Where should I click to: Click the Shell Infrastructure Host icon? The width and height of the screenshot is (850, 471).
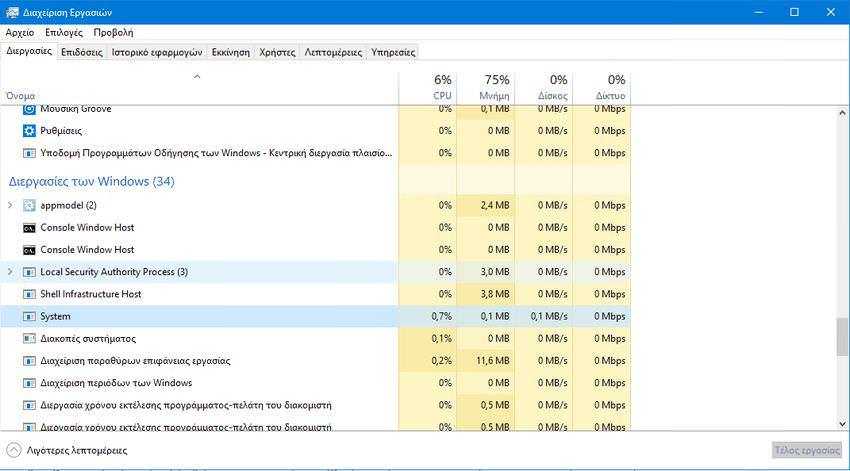[29, 294]
